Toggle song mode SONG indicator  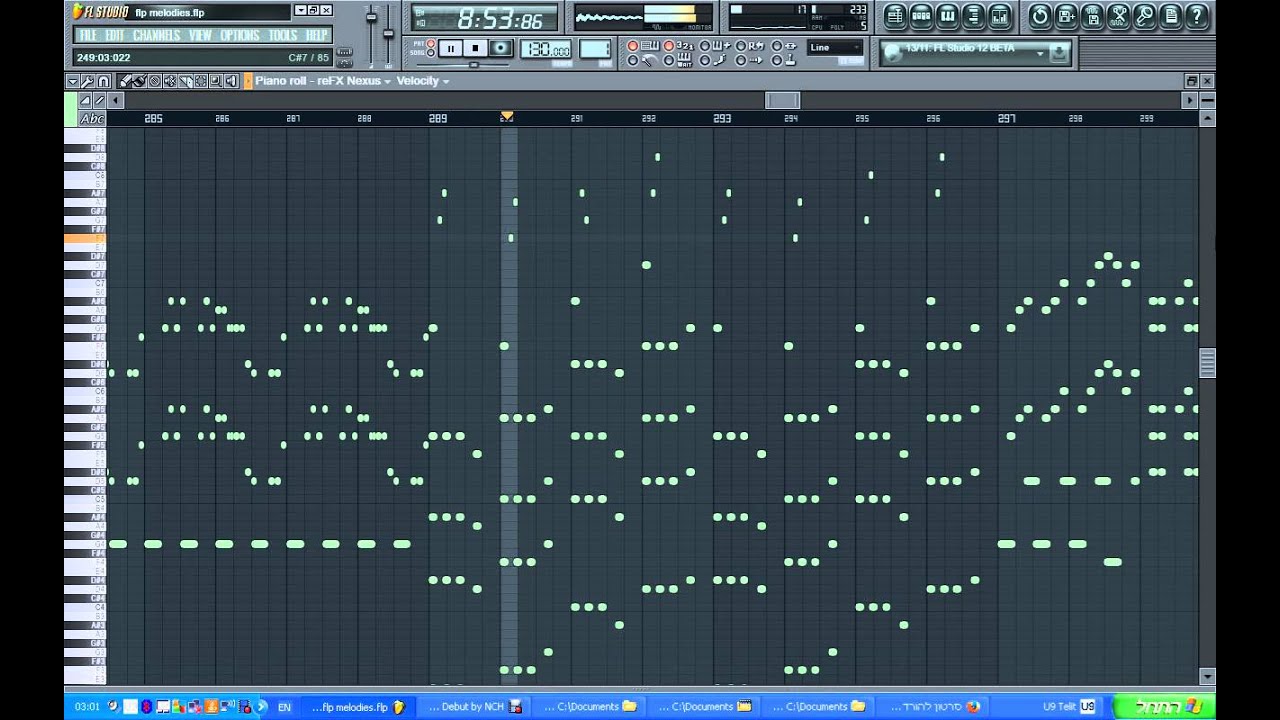tap(431, 53)
